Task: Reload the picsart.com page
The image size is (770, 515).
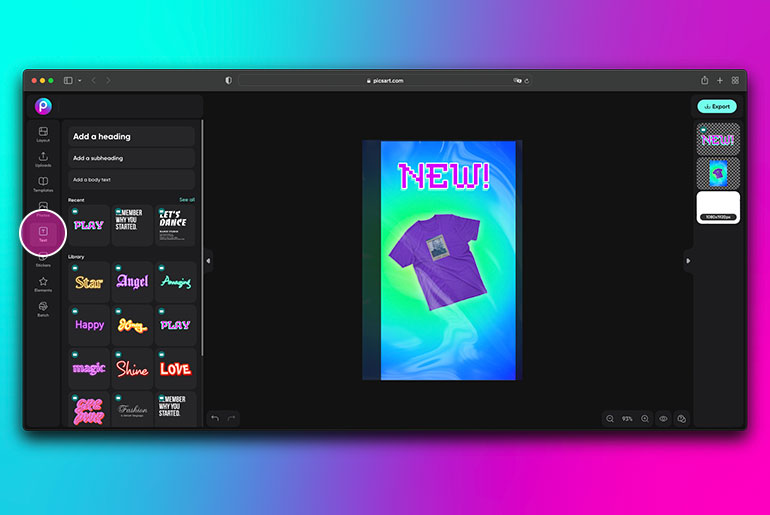Action: [x=526, y=81]
